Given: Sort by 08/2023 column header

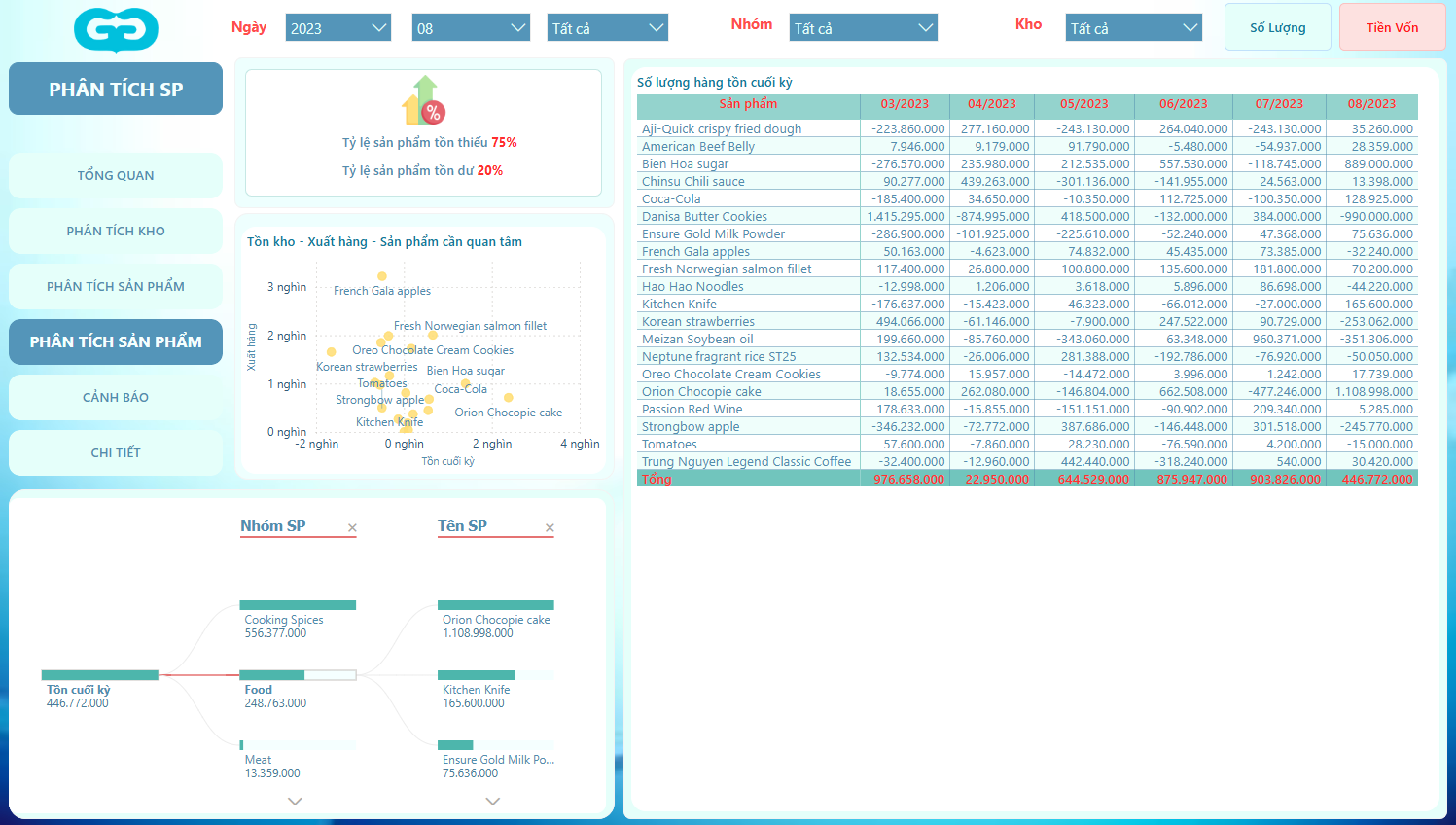Looking at the screenshot, I should [x=1371, y=104].
